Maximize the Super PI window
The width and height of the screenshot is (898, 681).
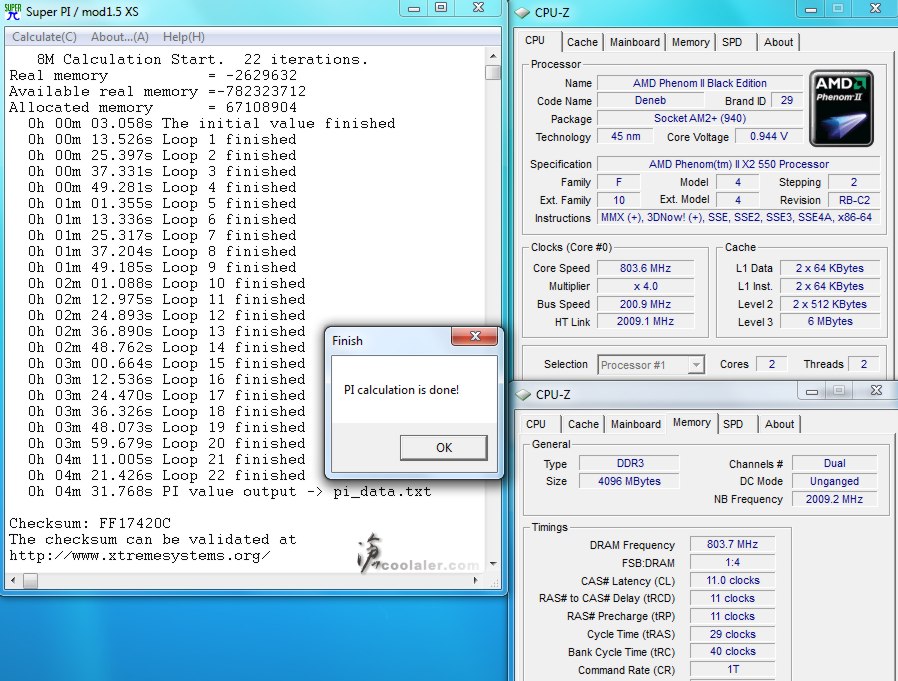[441, 7]
